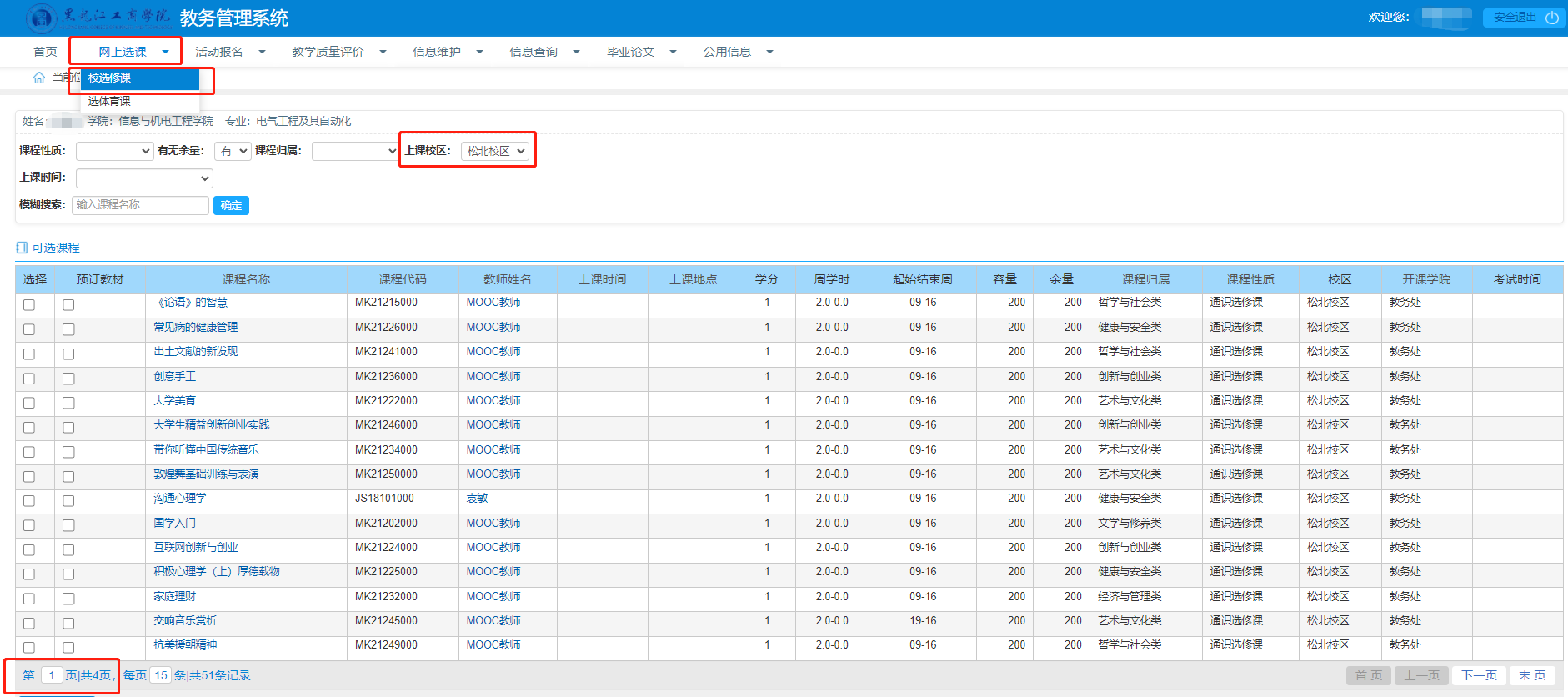Tick the 选择 checkbox for 《论语》的智慧
This screenshot has width=1568, height=697.
coord(29,305)
